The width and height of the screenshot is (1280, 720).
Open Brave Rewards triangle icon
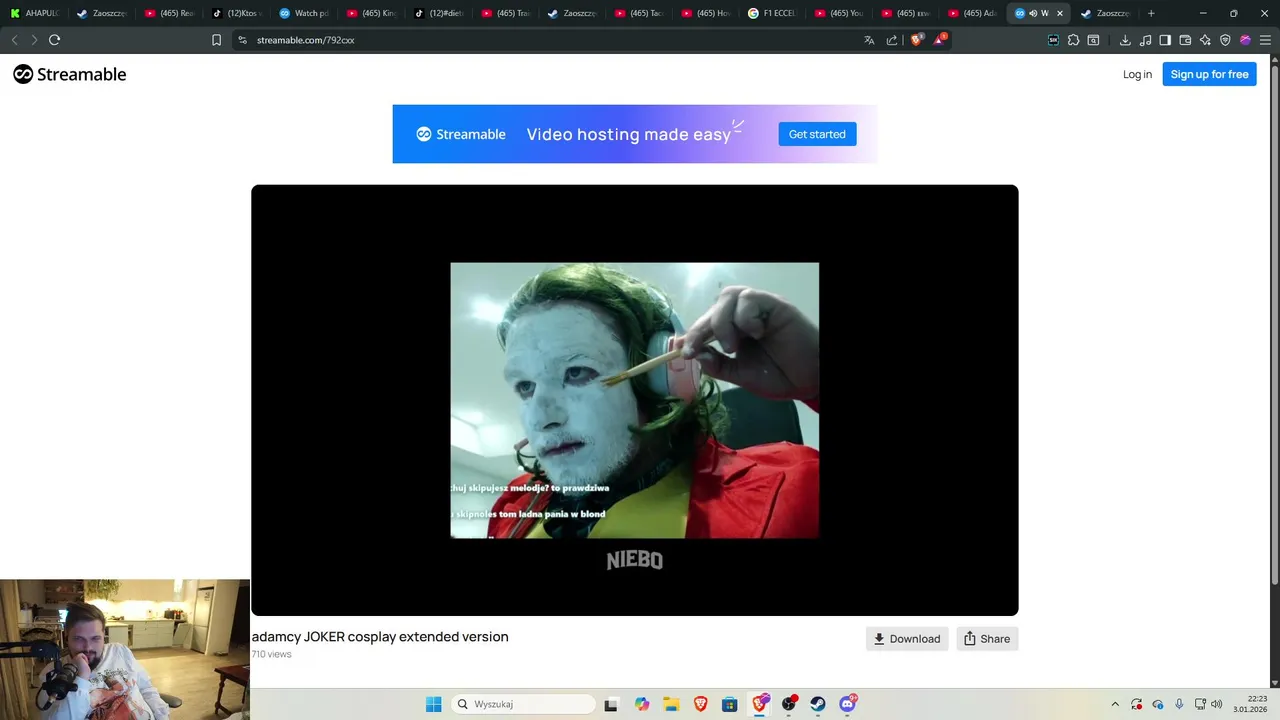click(940, 40)
